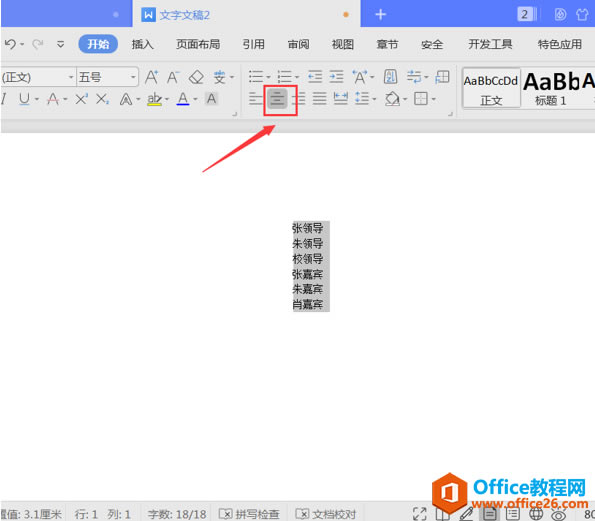The height and width of the screenshot is (521, 595).
Task: Click the clear formatting eraser icon
Action: pyautogui.click(x=196, y=77)
